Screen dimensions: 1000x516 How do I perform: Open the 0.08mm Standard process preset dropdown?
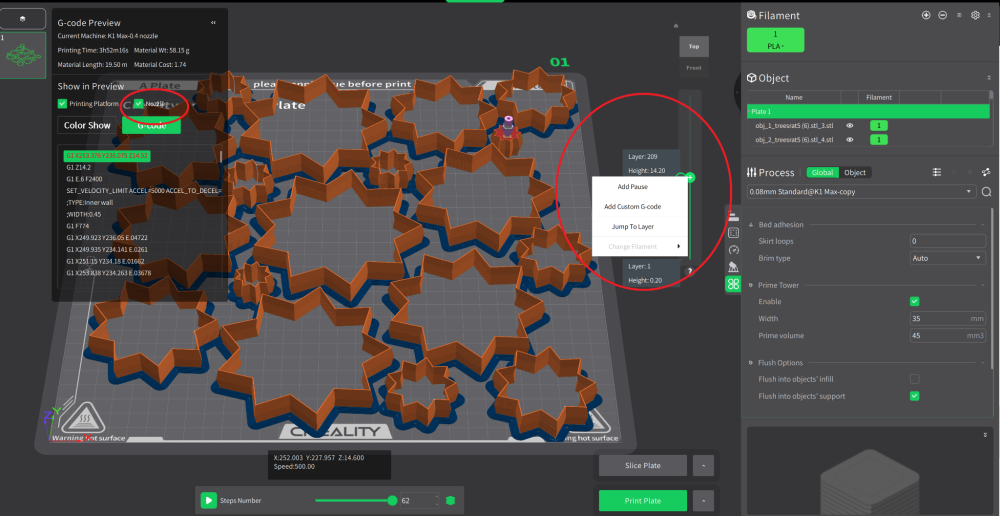coord(862,191)
